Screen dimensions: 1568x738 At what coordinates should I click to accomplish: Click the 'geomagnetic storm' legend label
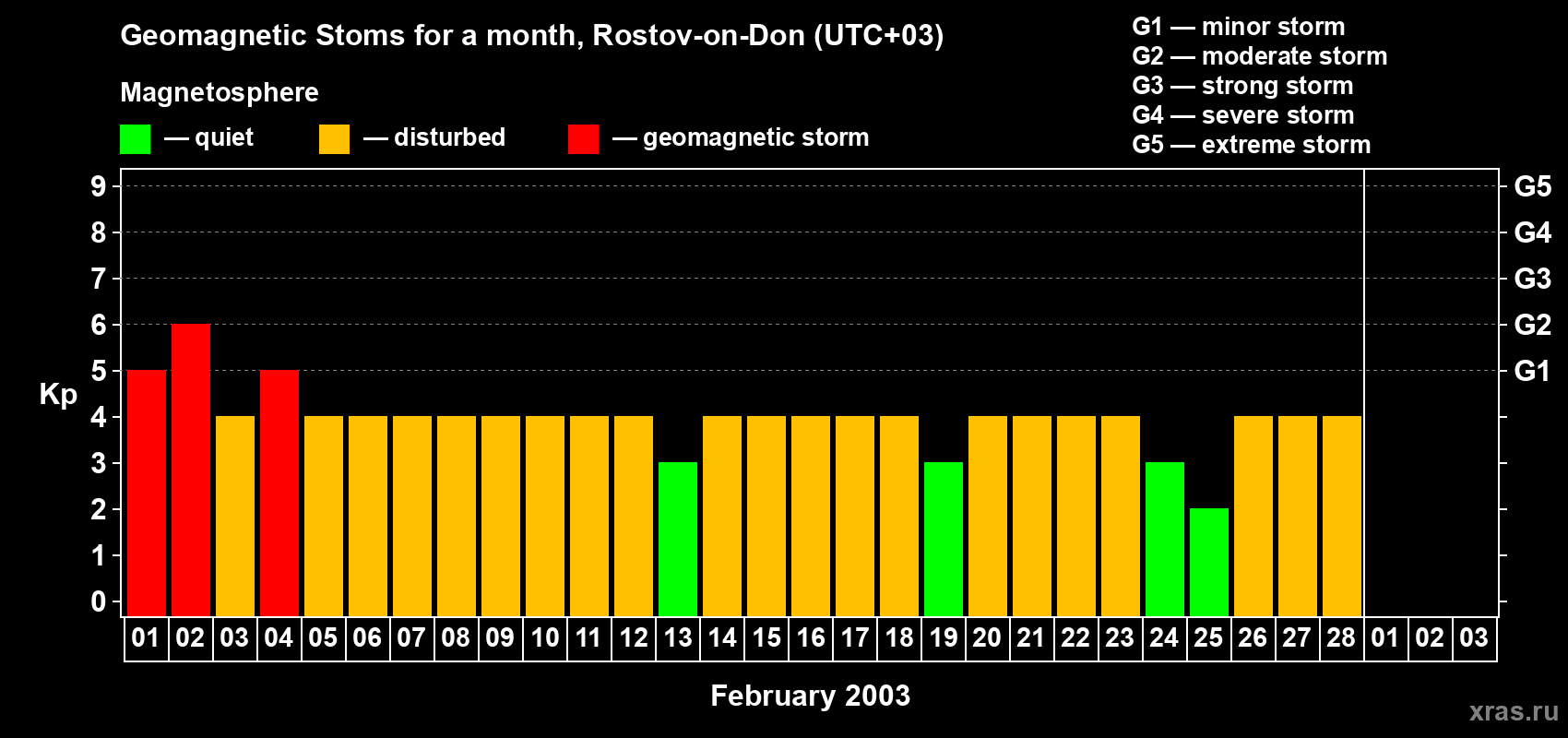click(755, 137)
